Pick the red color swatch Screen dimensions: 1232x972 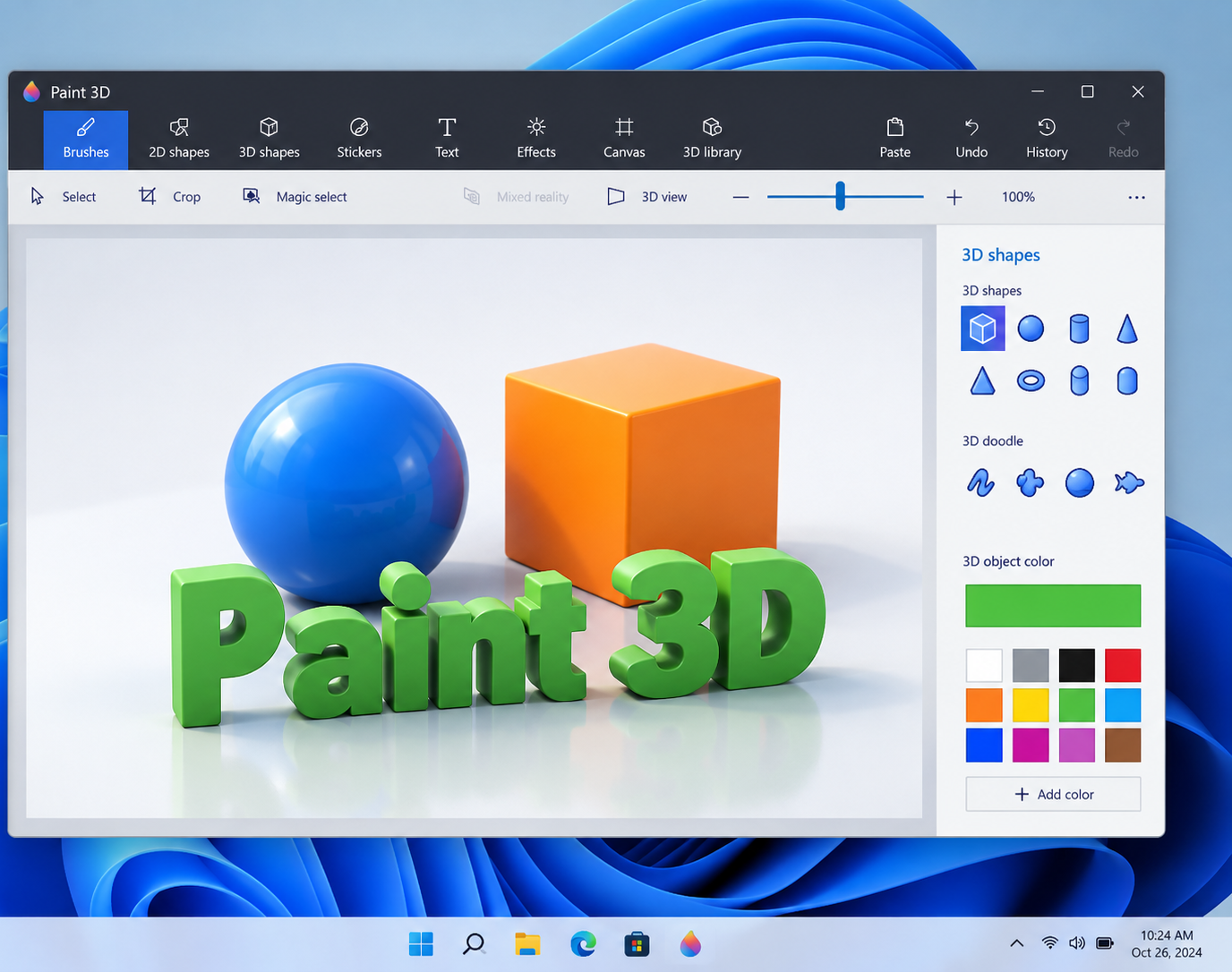1123,666
